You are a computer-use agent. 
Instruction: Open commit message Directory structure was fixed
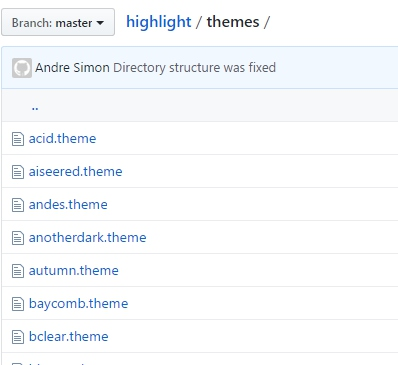194,68
